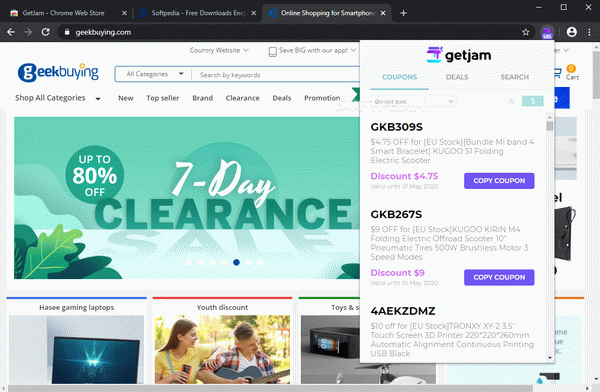The height and width of the screenshot is (392, 600).
Task: Open the shopping cart icon
Action: [x=558, y=72]
